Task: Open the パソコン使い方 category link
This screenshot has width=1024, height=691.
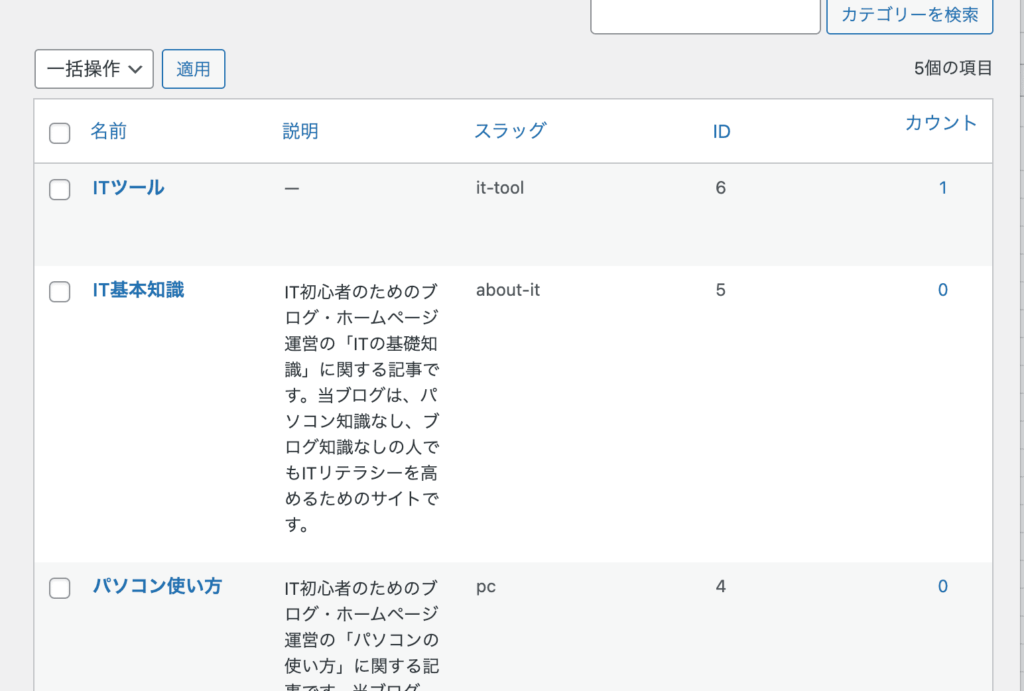Action: (x=157, y=587)
